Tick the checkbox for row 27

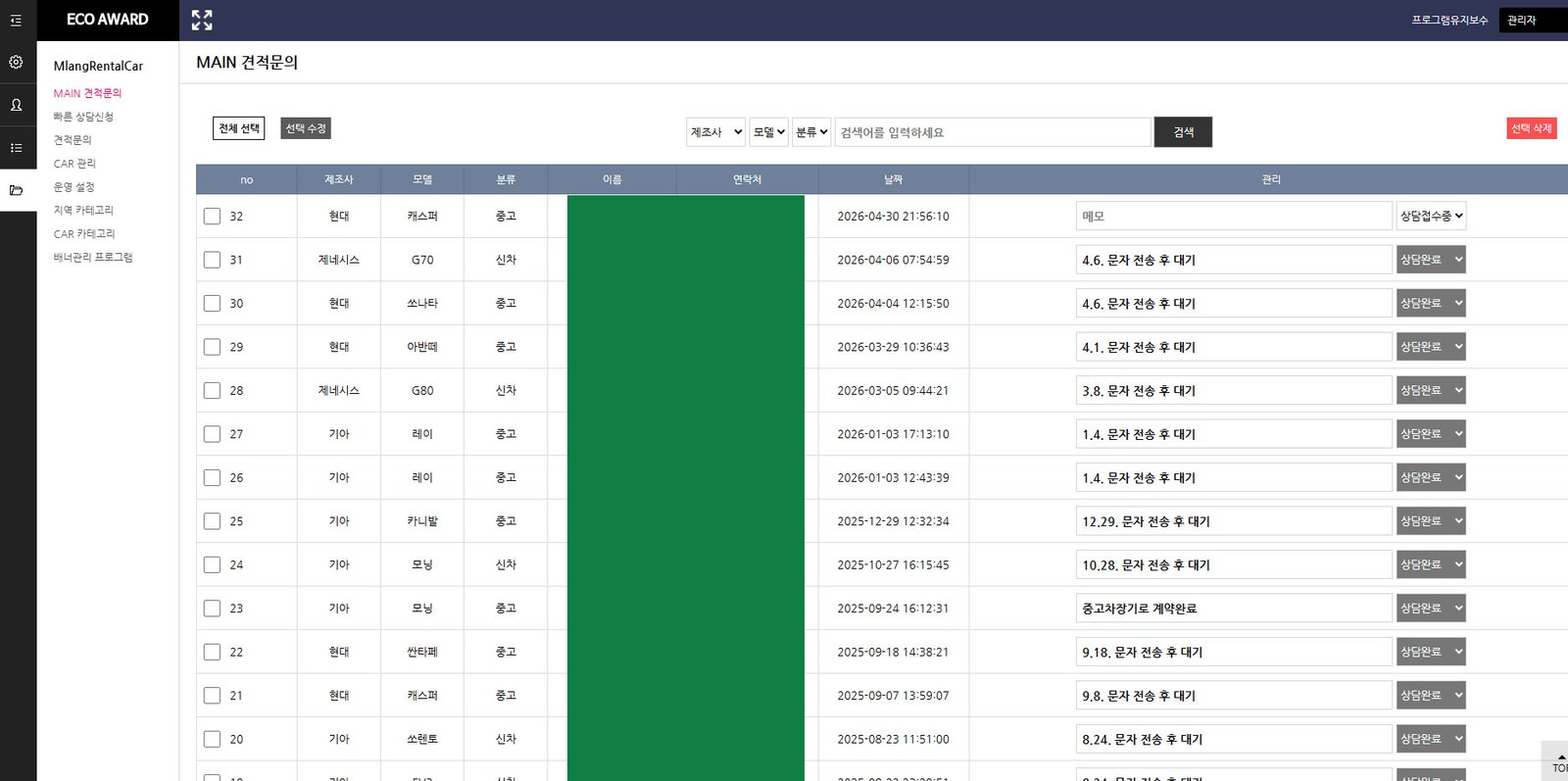coord(212,434)
